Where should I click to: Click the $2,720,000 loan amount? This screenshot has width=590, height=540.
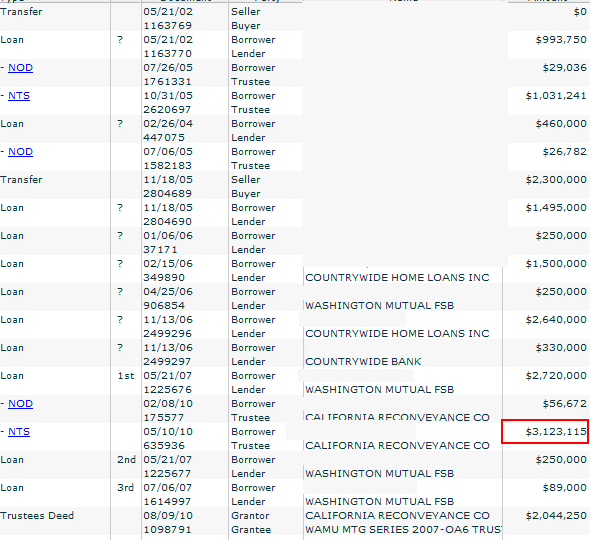pos(556,376)
